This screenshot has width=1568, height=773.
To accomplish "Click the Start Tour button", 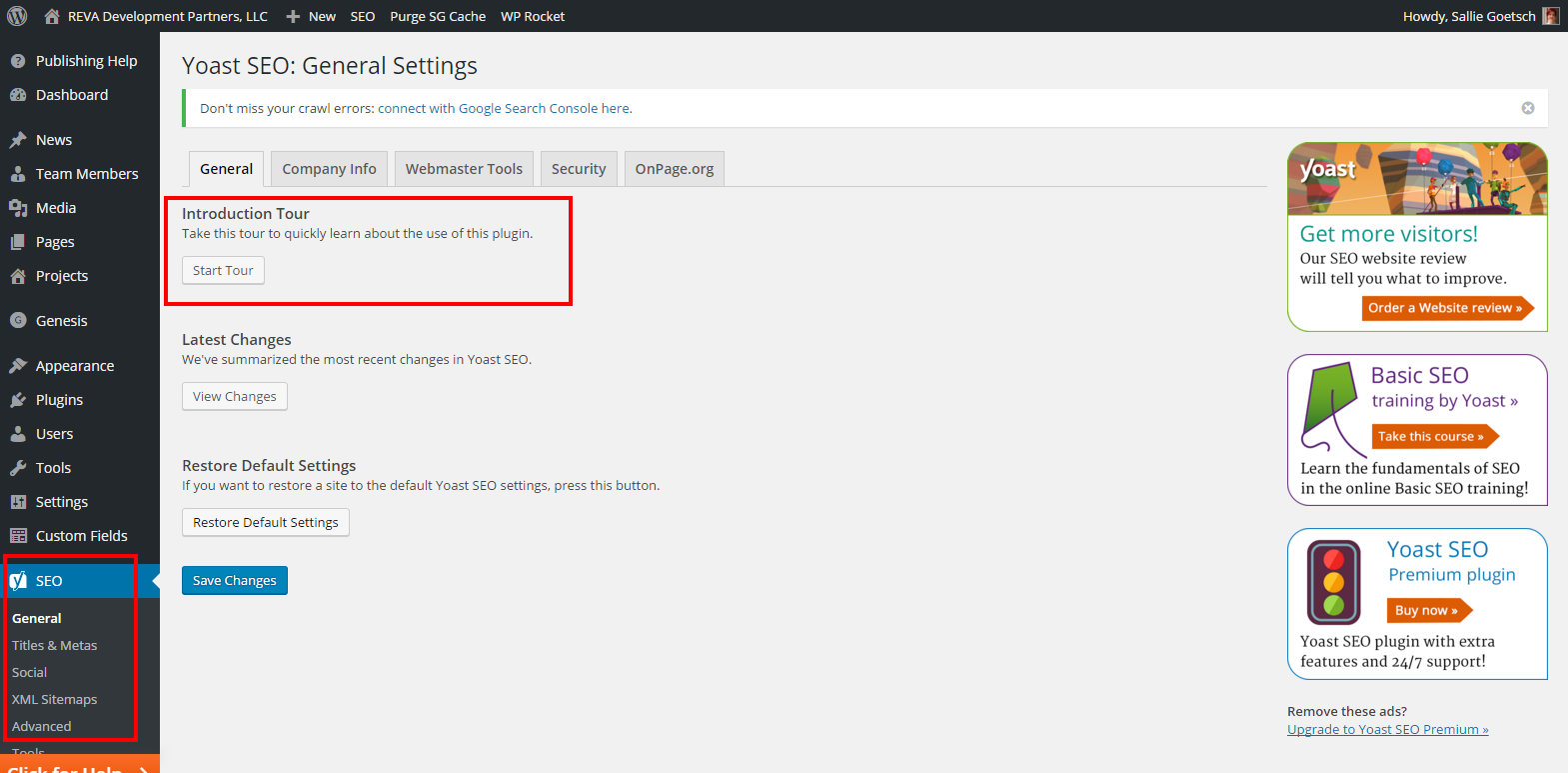I will tap(223, 271).
